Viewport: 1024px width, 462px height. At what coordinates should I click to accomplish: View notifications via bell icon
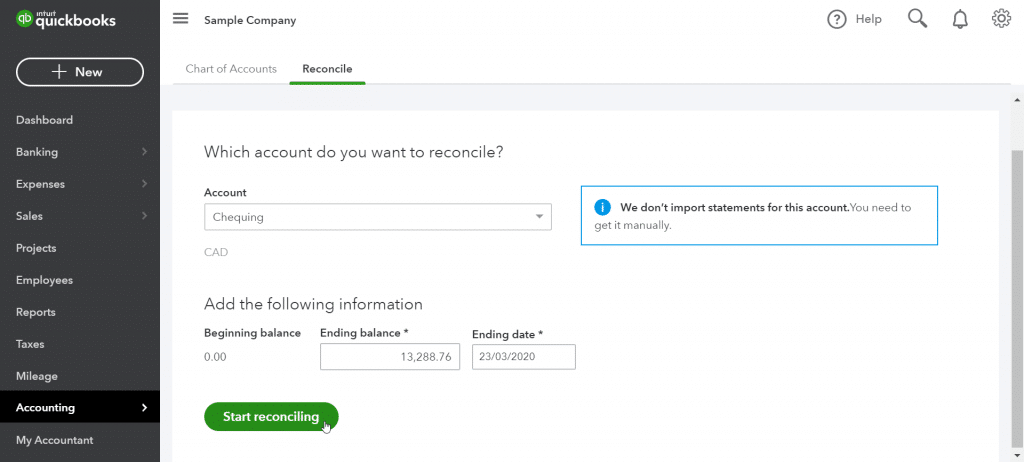960,19
